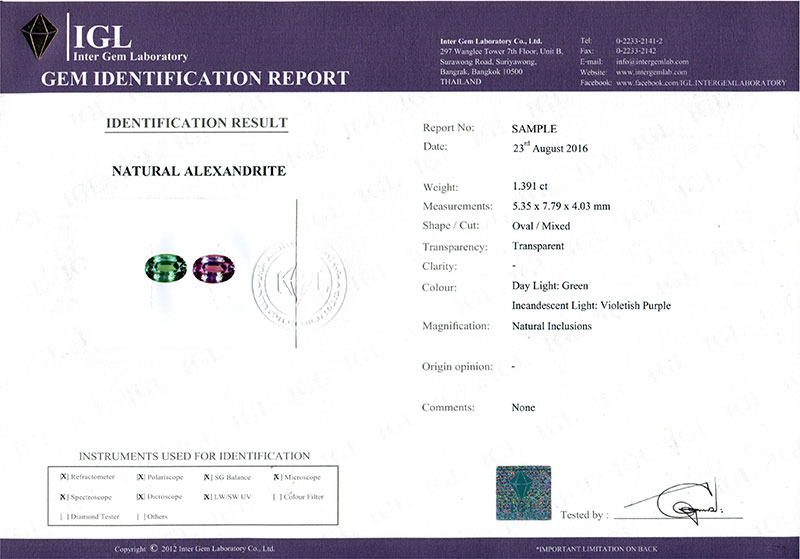800x559 pixels.
Task: Click the green alexandrite gemstone photo
Action: [x=166, y=268]
